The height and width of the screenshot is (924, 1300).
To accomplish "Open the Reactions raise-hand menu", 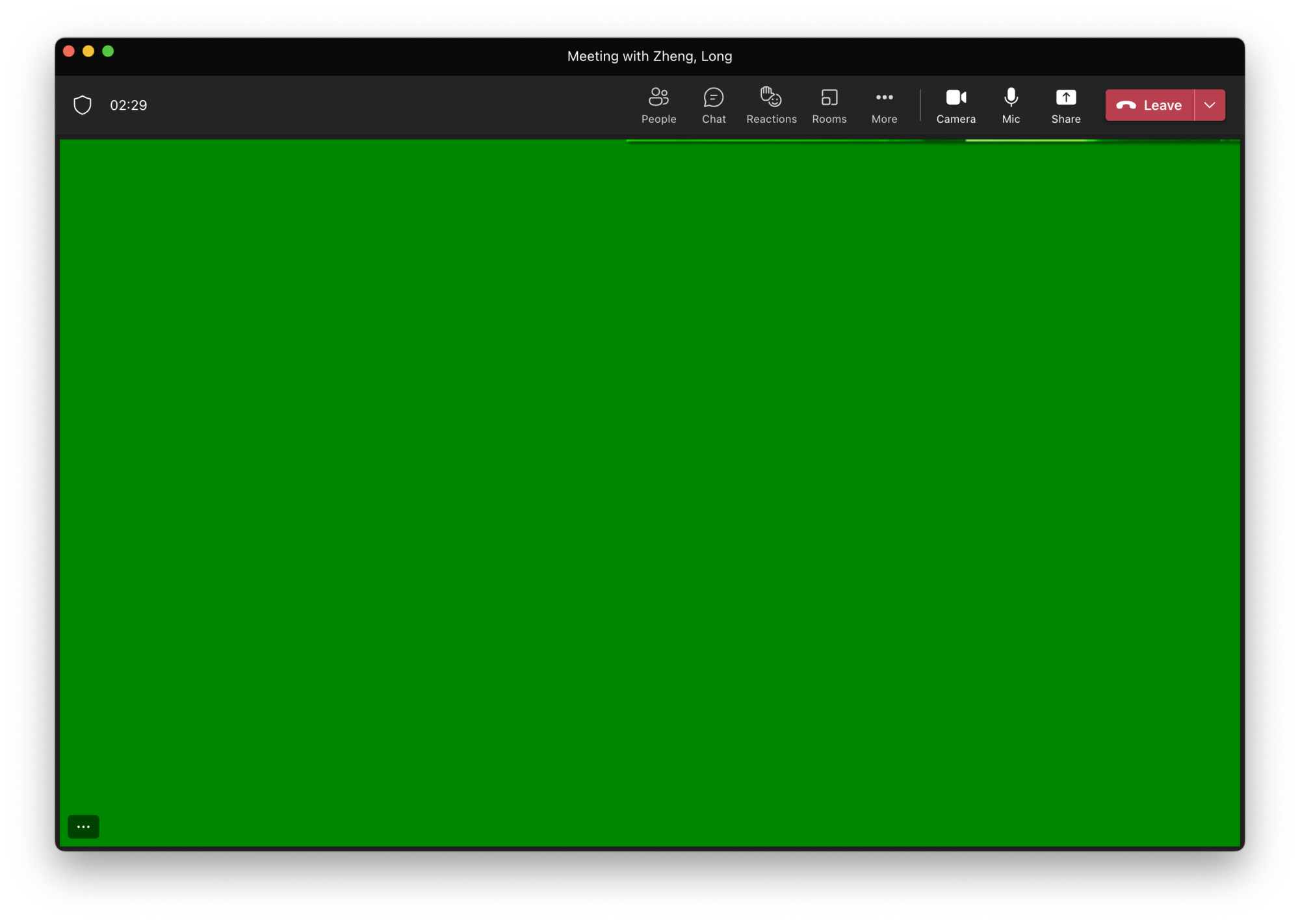I will pos(771,97).
